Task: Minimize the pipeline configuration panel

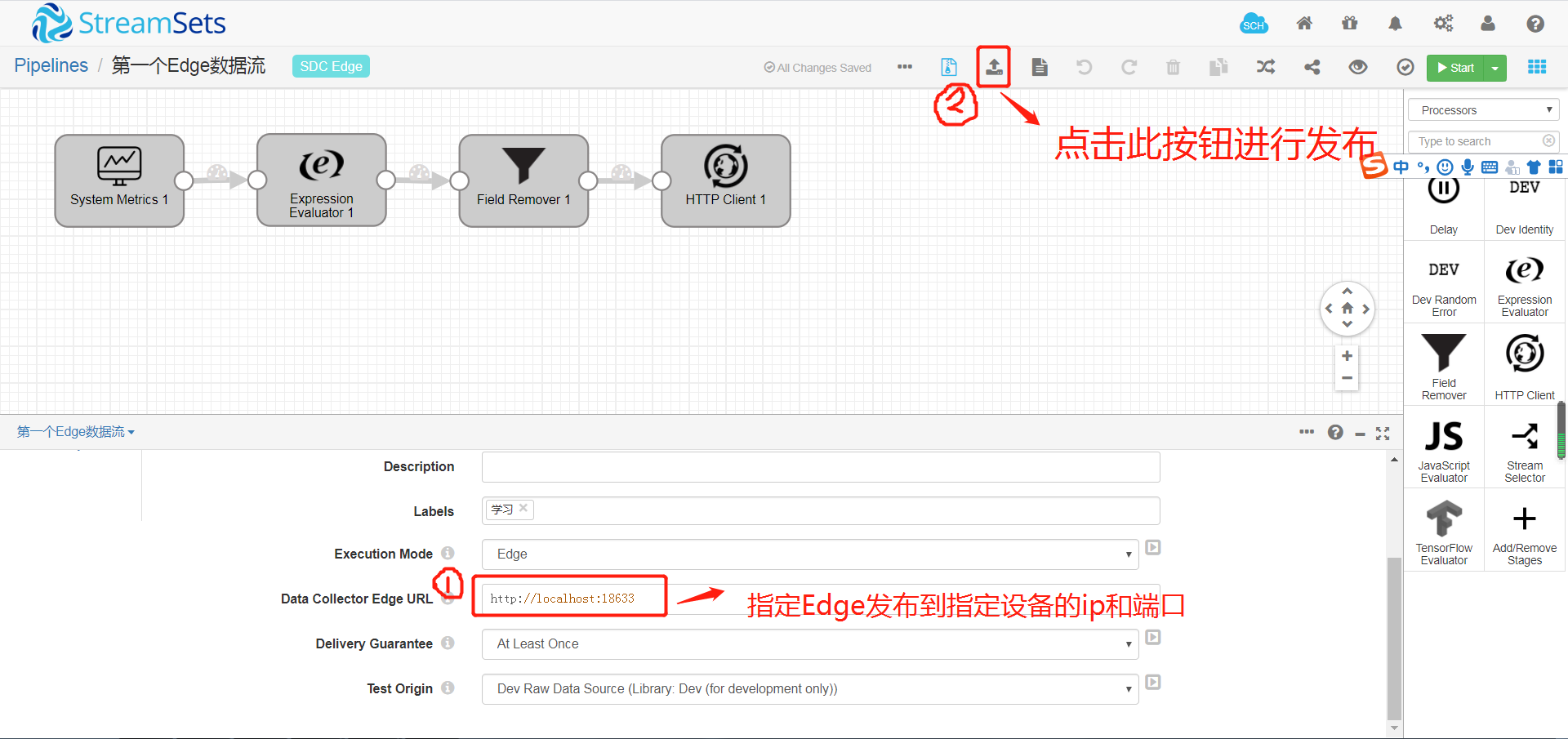Action: (x=1360, y=433)
